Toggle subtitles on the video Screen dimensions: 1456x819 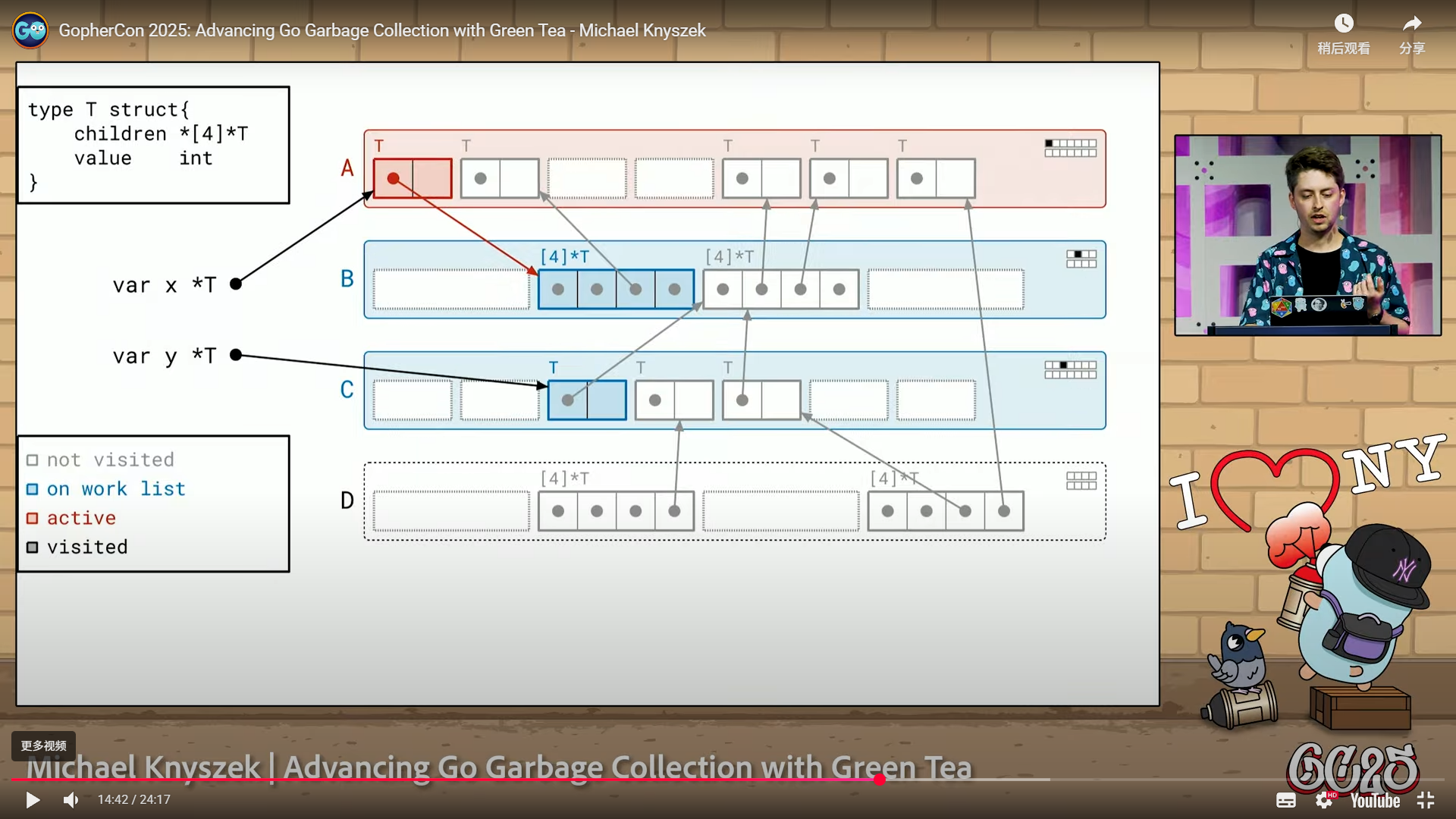[x=1285, y=800]
